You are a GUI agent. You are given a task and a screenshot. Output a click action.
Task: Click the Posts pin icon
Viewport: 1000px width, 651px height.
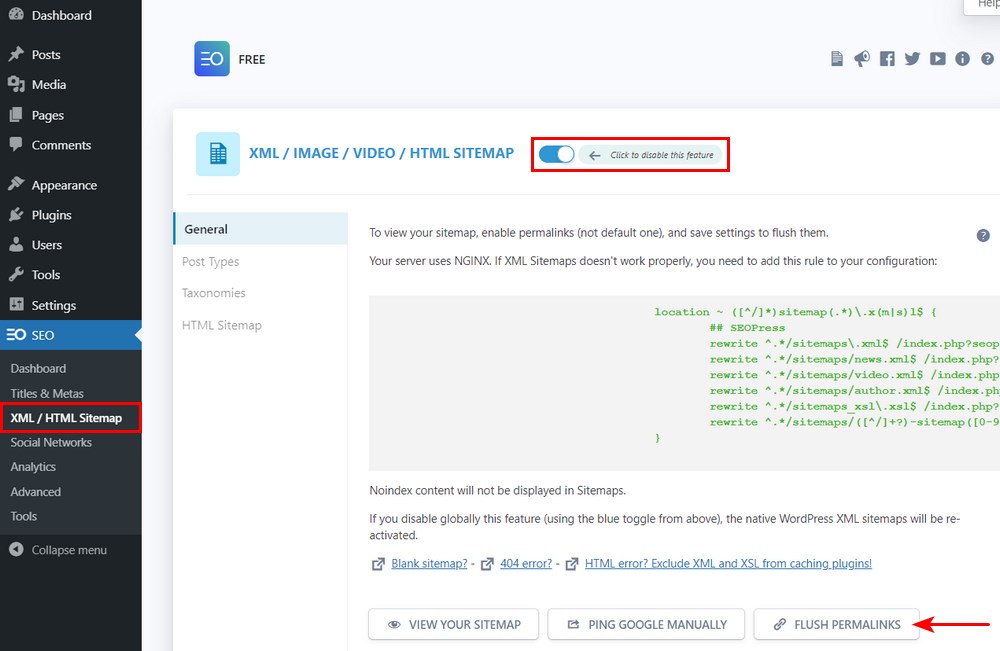click(16, 54)
